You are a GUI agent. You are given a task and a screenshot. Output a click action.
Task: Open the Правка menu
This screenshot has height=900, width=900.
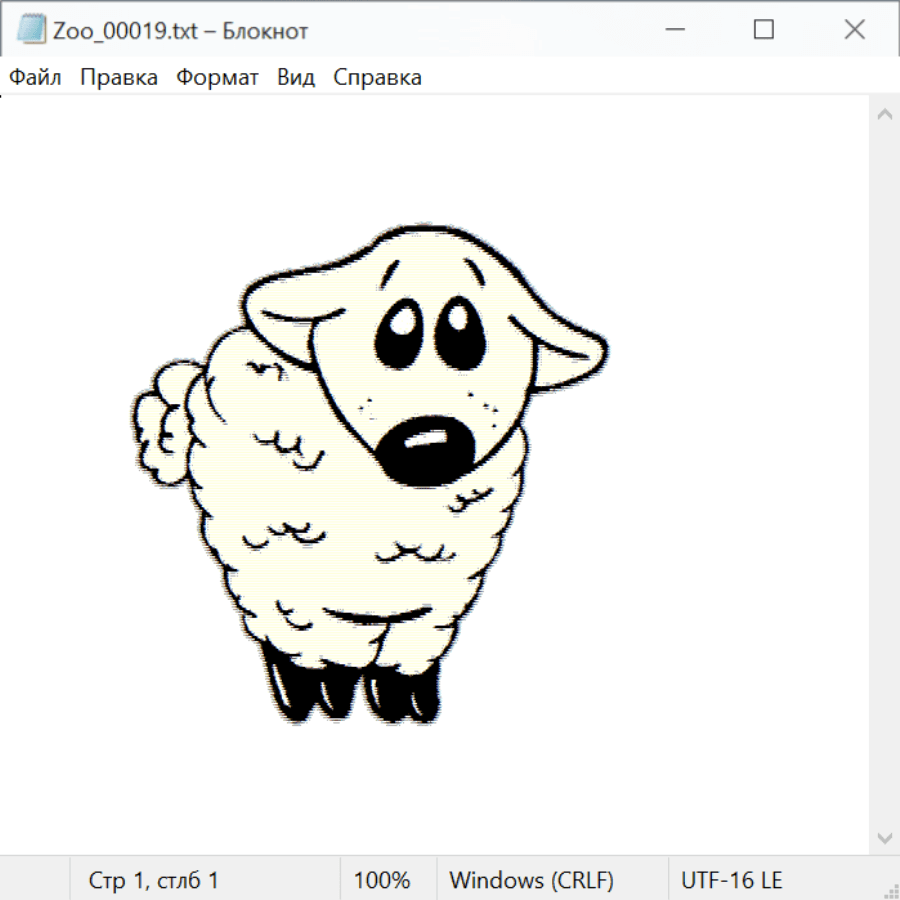tap(119, 77)
